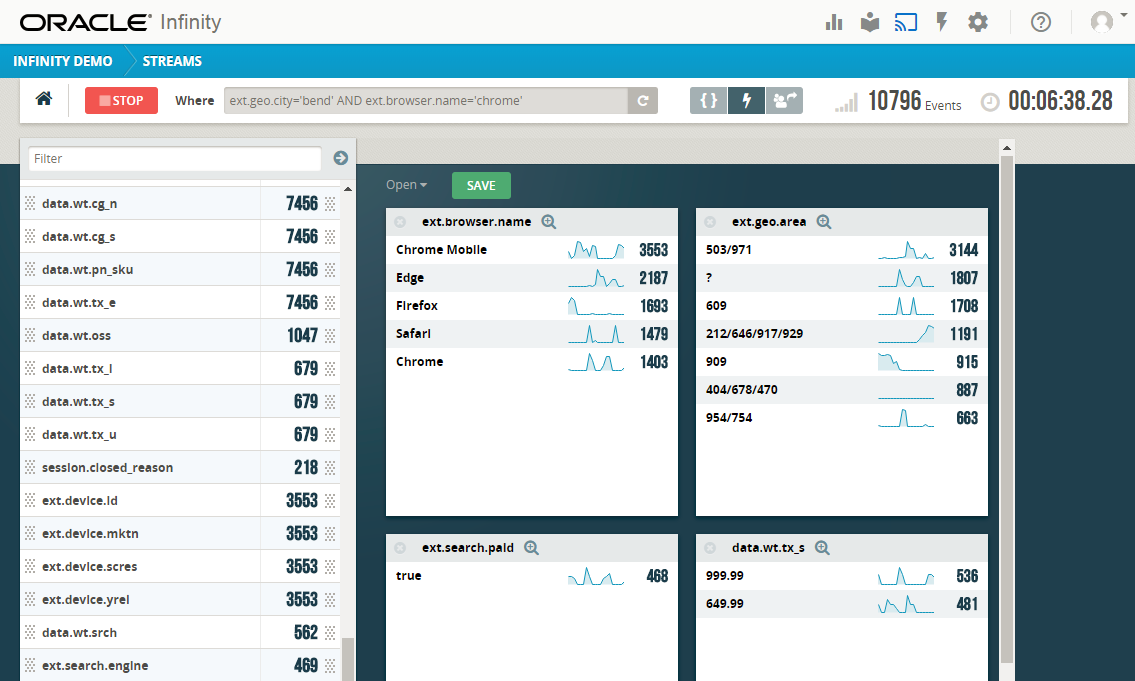
Task: Grab left drag handle of ext.device.id
Action: 30,500
